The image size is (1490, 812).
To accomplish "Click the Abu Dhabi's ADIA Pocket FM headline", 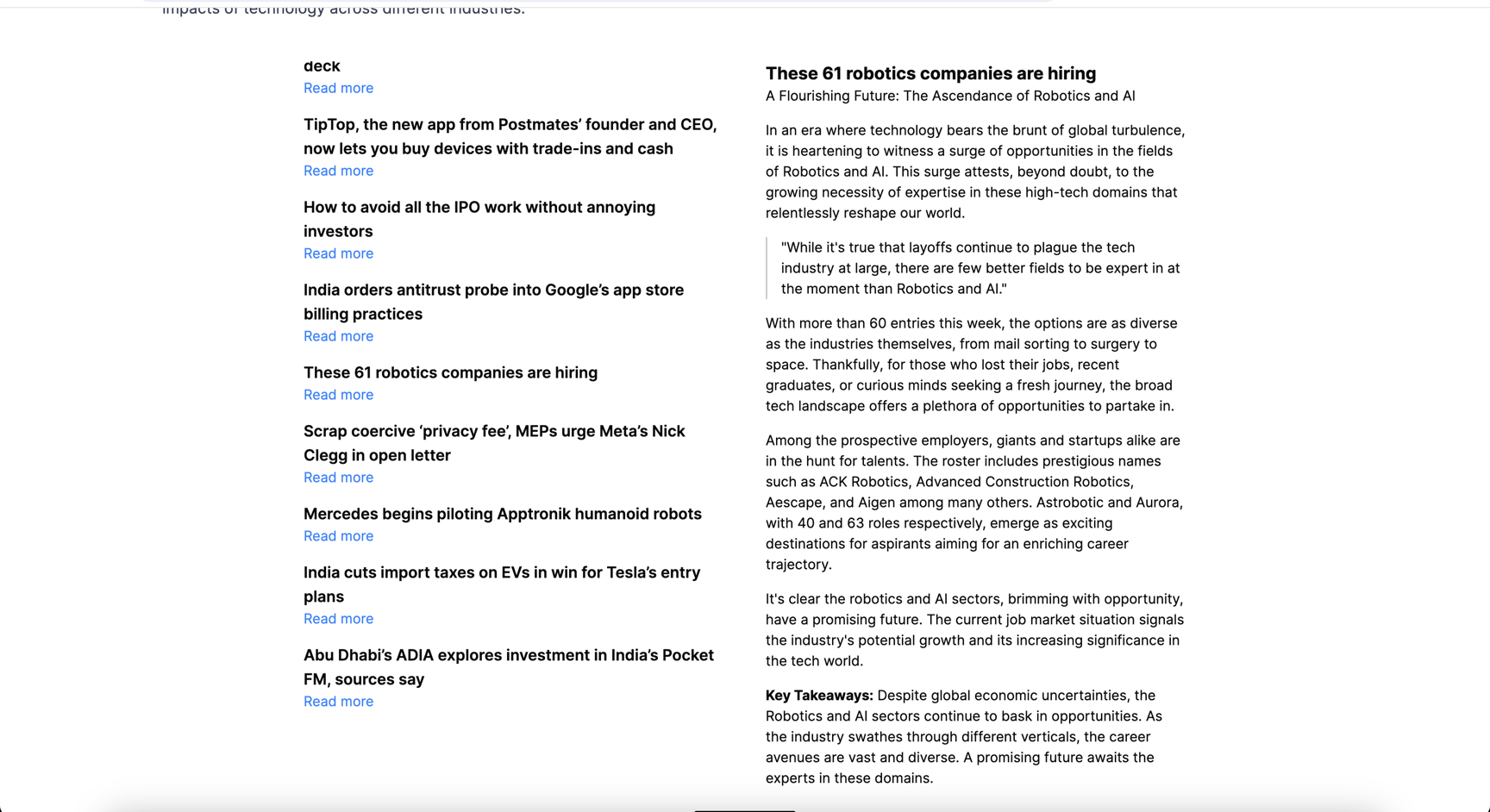I will (508, 667).
